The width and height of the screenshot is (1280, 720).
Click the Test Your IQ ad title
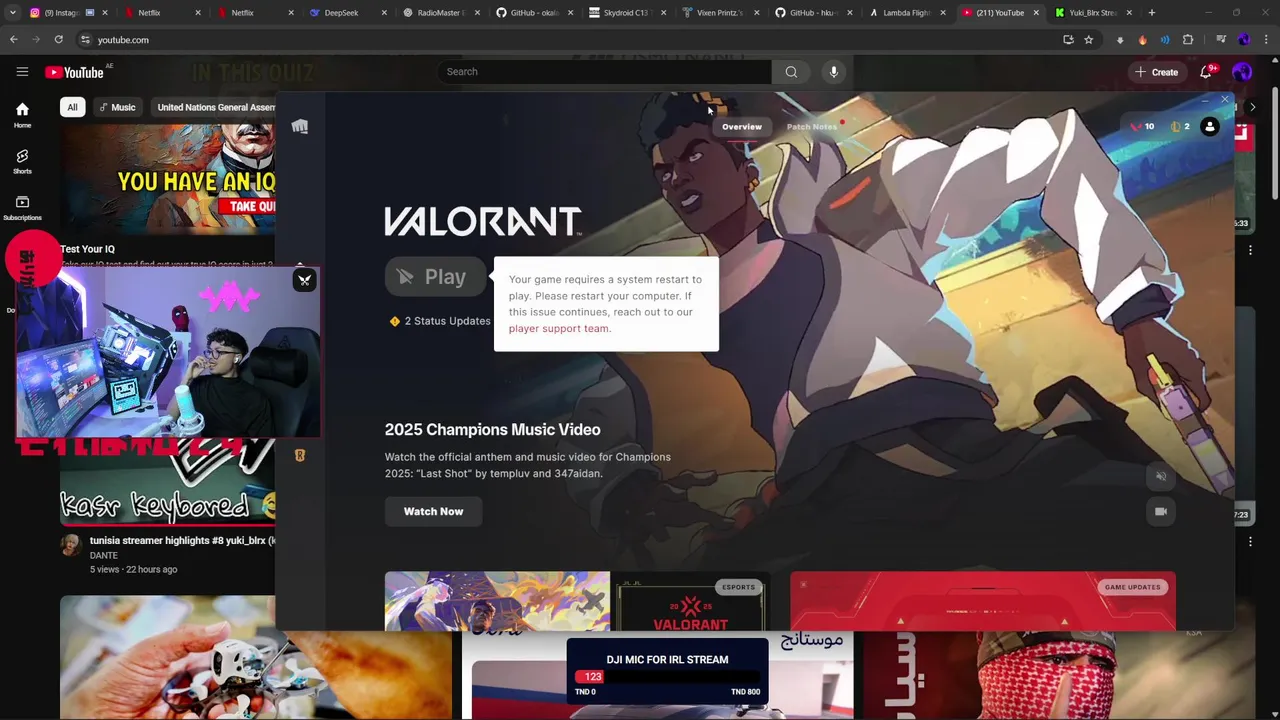click(x=87, y=249)
